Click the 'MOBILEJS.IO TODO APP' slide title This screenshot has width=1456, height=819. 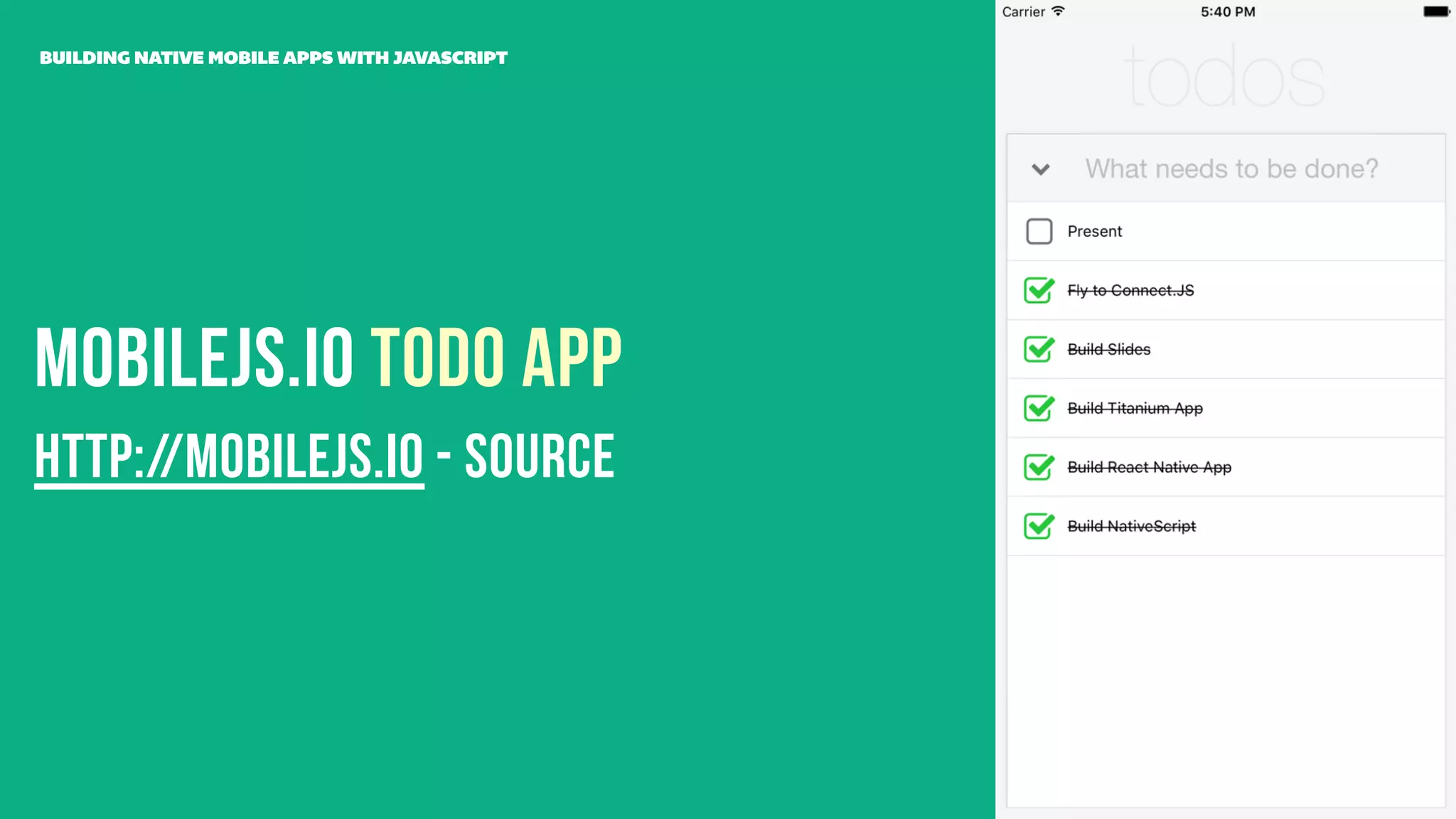pos(328,358)
